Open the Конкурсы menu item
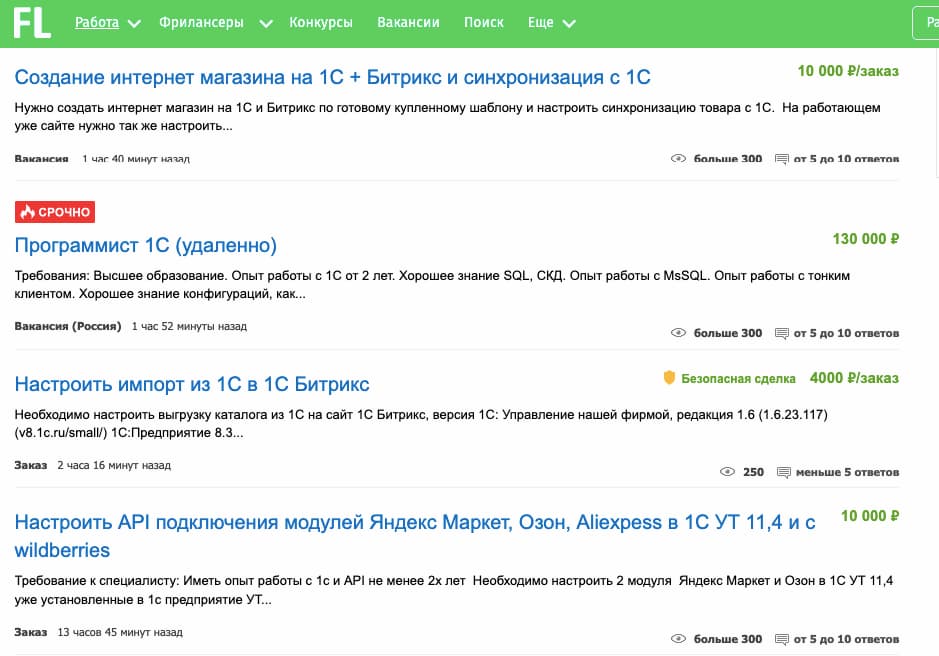This screenshot has width=939, height=656. [320, 21]
